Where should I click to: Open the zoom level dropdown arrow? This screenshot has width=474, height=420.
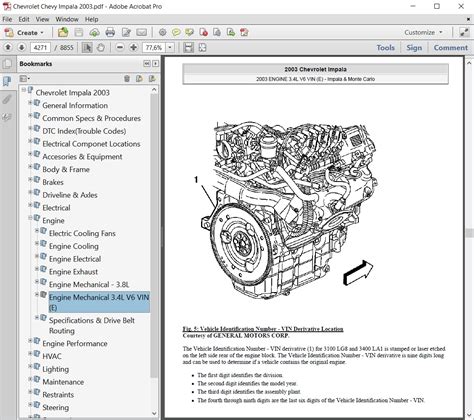tap(170, 47)
